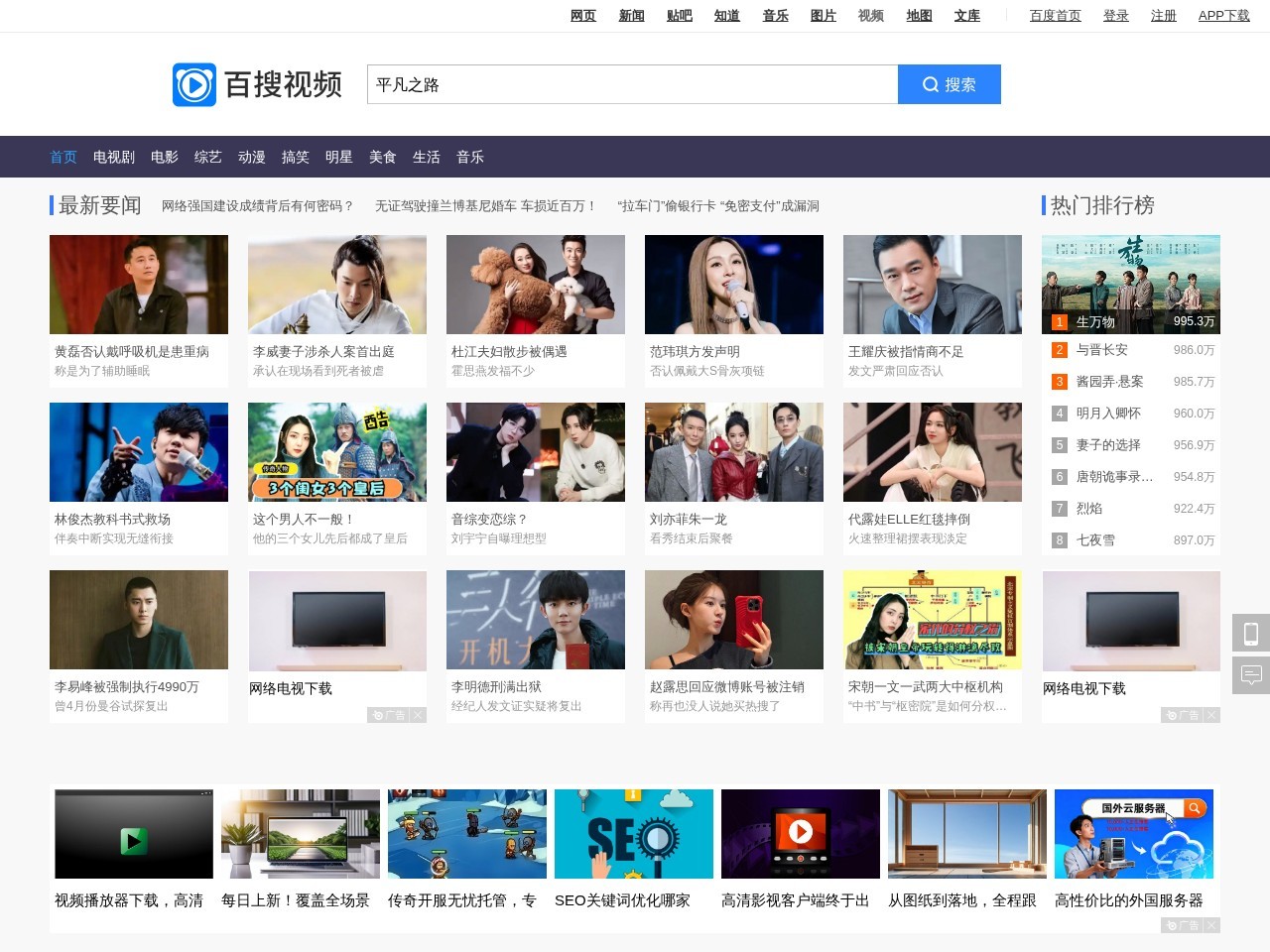Click the 搜索 search button
Viewport: 1270px width, 952px height.
(949, 84)
